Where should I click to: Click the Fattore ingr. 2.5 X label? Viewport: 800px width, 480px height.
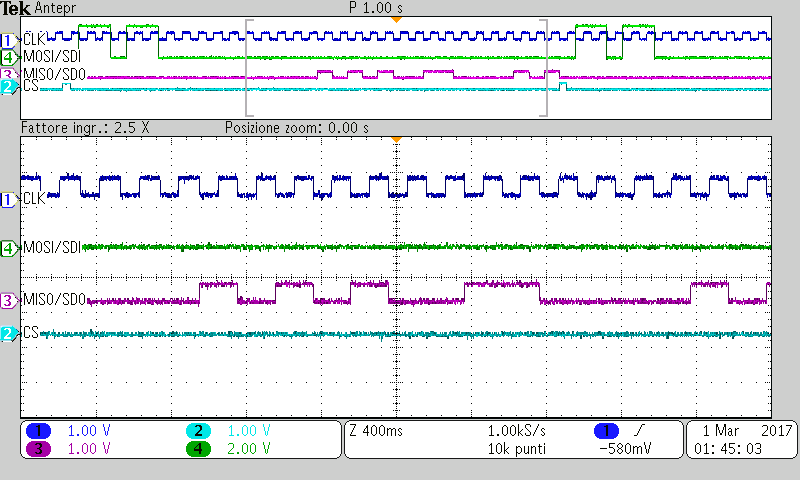click(x=85, y=128)
